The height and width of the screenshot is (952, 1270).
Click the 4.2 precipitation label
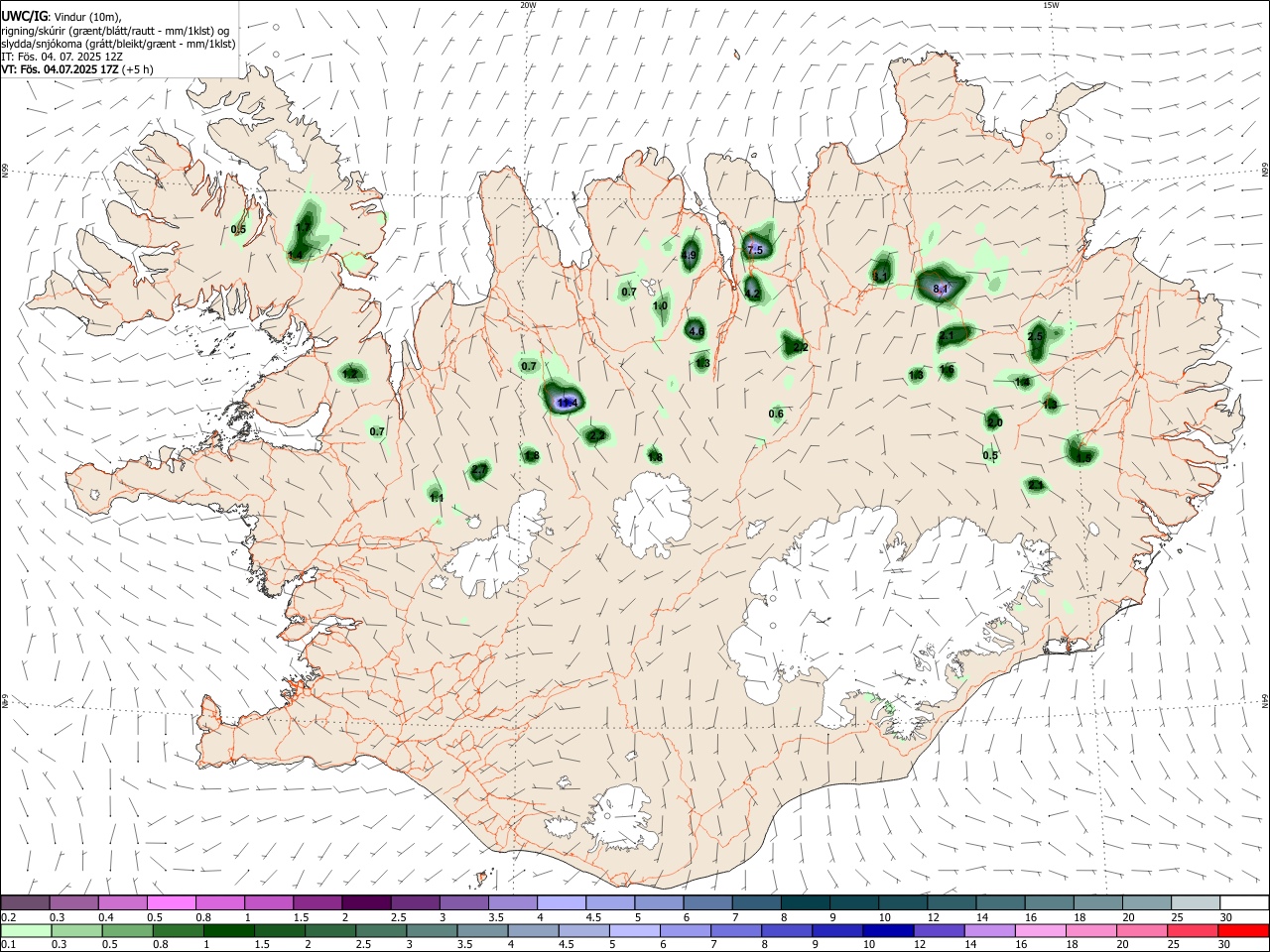coord(751,294)
